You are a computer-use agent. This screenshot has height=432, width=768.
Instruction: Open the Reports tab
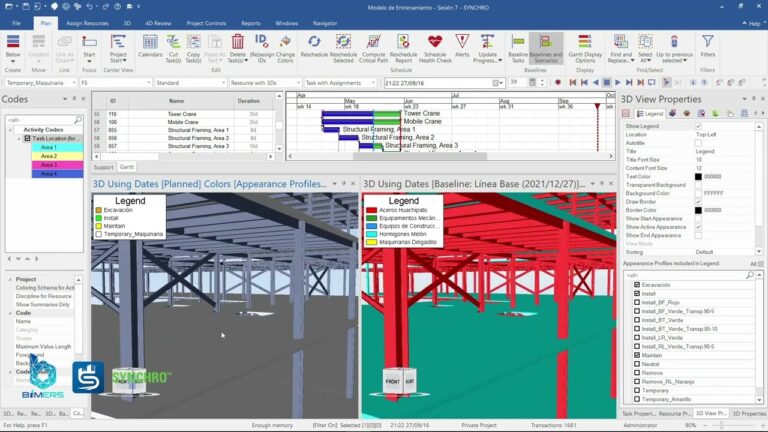pos(251,23)
